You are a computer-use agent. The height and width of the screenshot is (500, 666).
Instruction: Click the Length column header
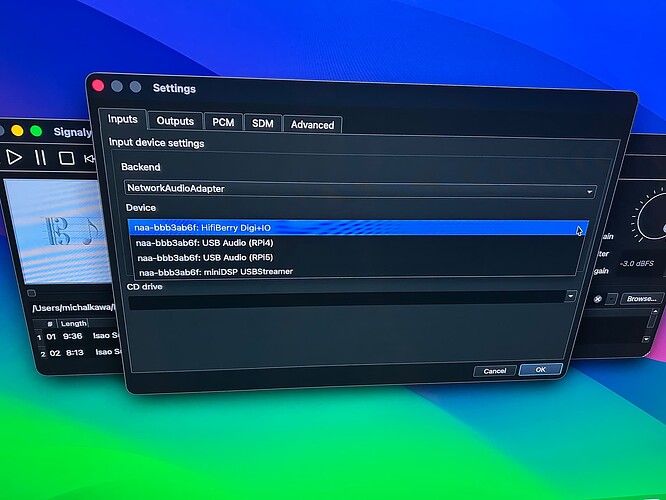[73, 323]
